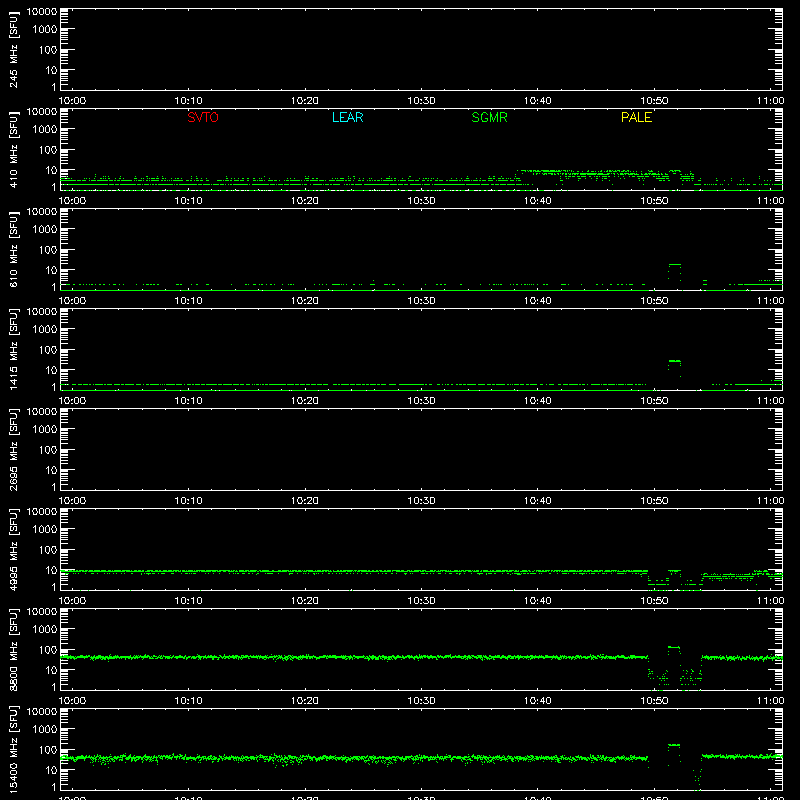Viewport: 800px width, 800px height.
Task: Click the 1000 y-axis label of 4995 MHz plot
Action: [x=45, y=530]
